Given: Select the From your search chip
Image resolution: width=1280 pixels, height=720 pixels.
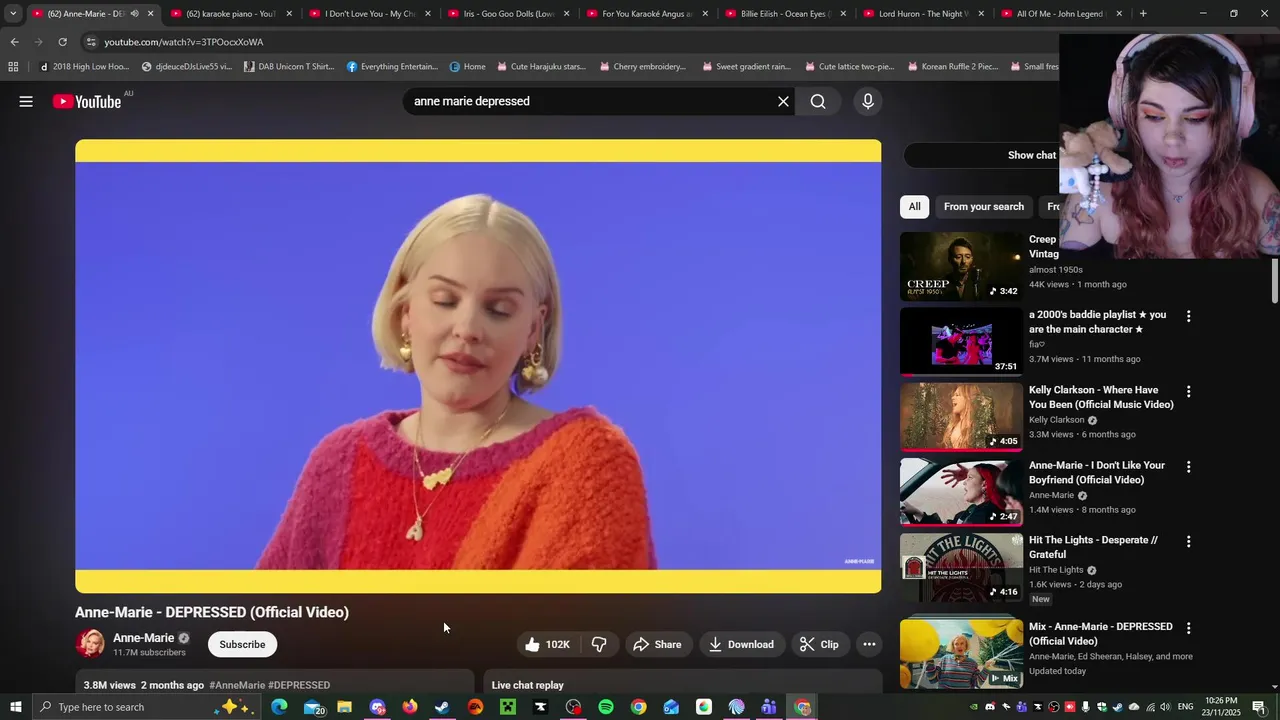Looking at the screenshot, I should [x=983, y=206].
